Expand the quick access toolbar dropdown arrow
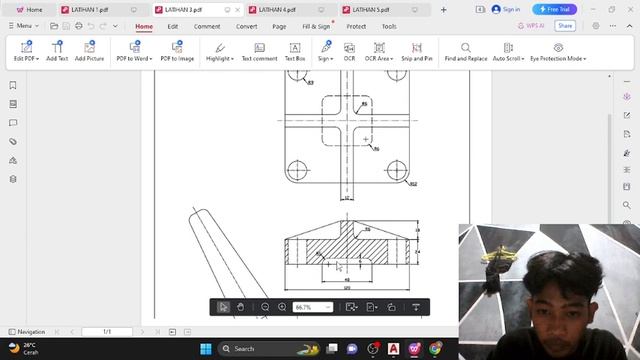The width and height of the screenshot is (640, 360). pos(115,26)
